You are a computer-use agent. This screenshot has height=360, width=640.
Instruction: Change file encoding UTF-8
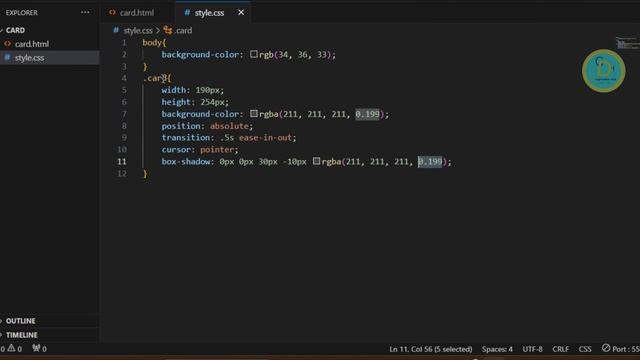pos(533,349)
